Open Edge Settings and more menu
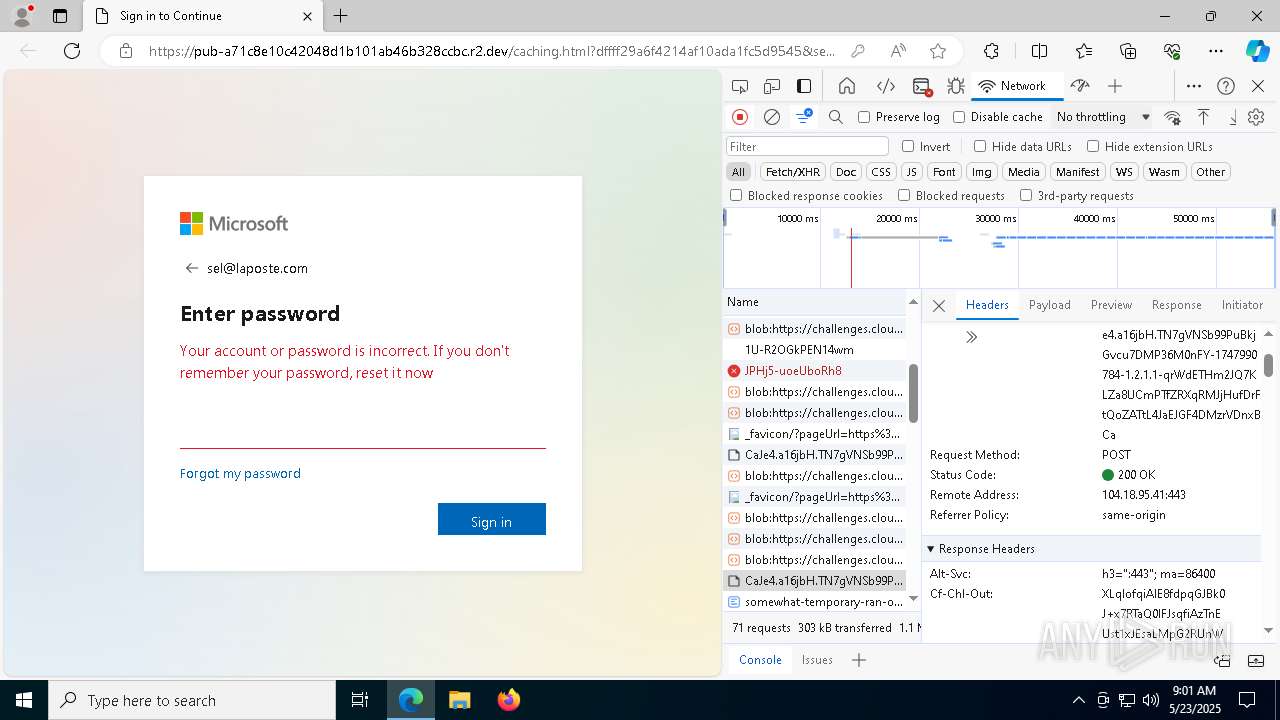The width and height of the screenshot is (1280, 720). pyautogui.click(x=1216, y=51)
